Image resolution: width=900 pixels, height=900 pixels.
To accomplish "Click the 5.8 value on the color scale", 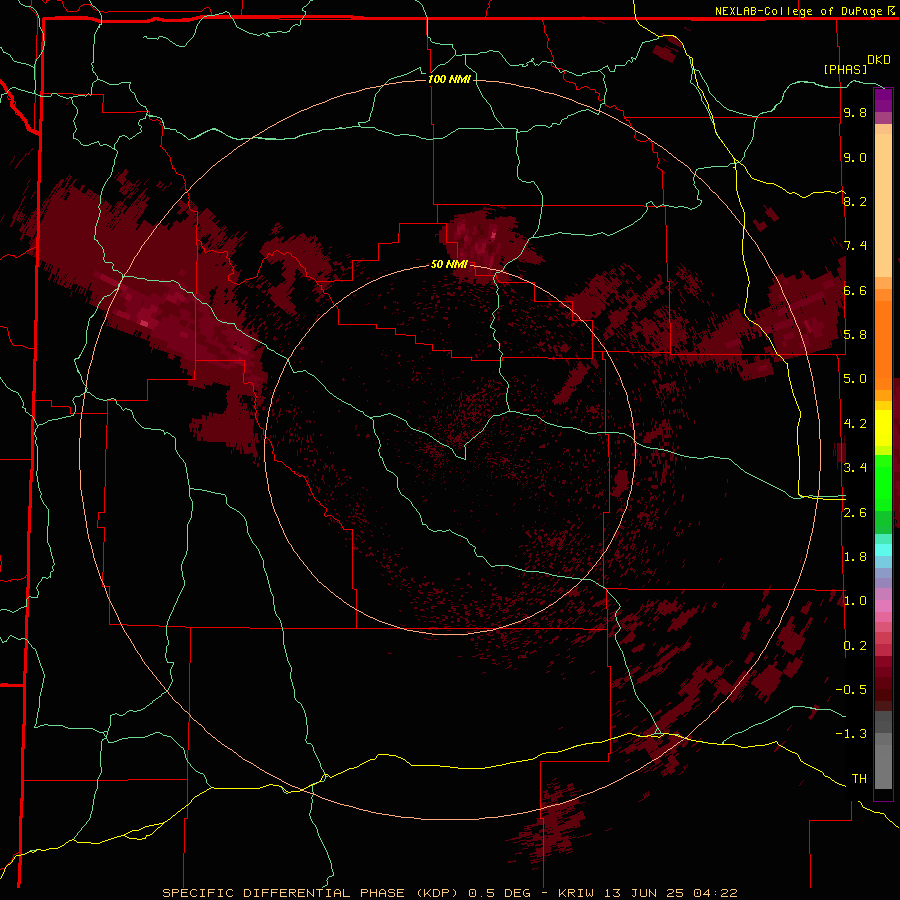I will 855,335.
